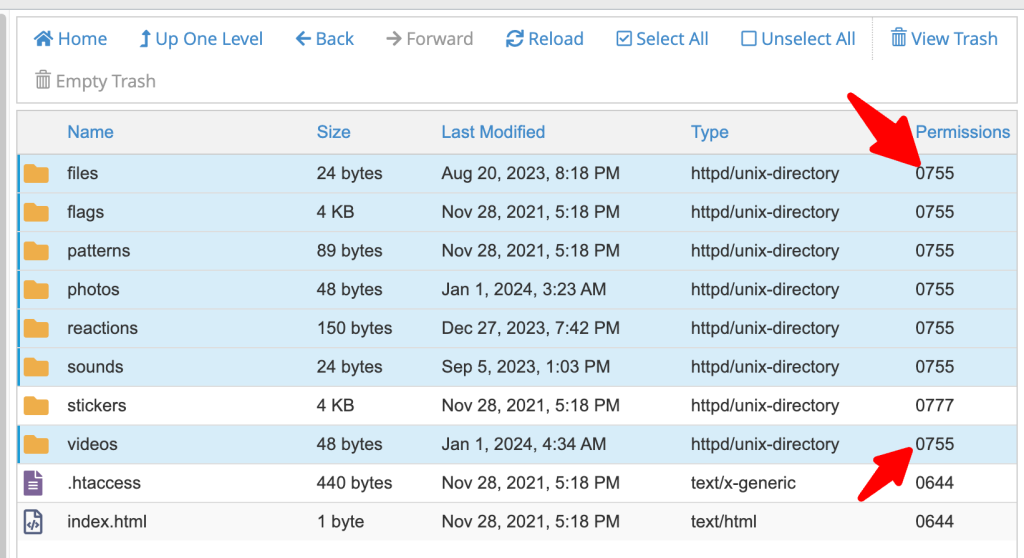The height and width of the screenshot is (558, 1024).
Task: Click Aug 20, 2023, 8:18 PM date
Action: point(530,173)
